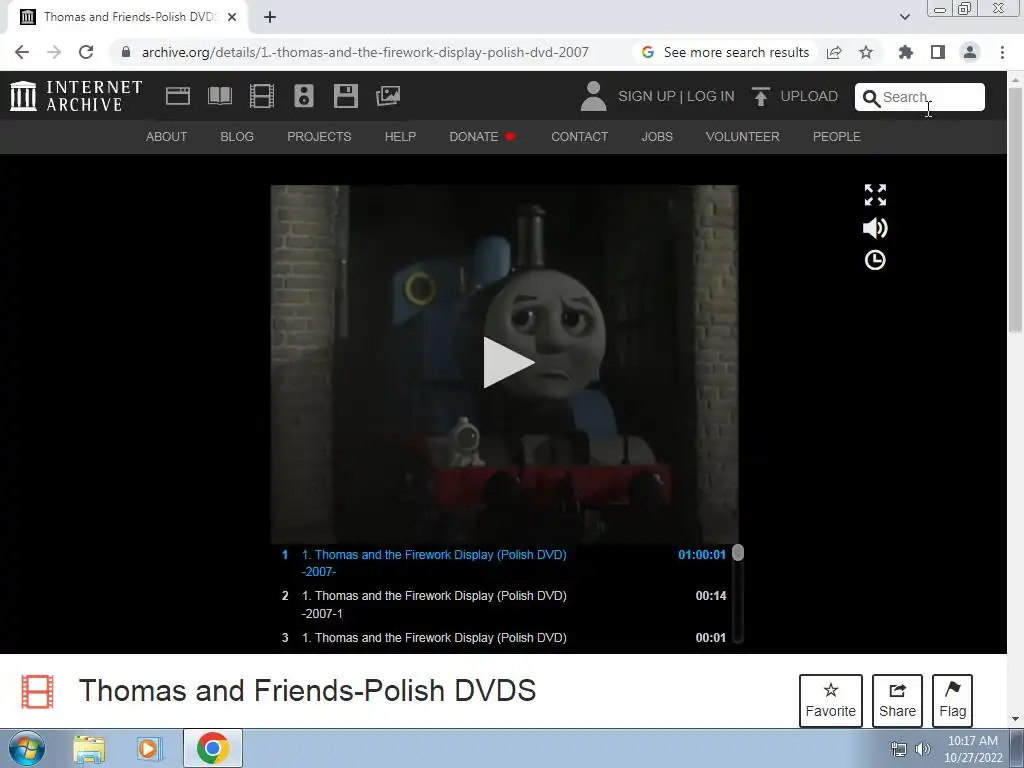Open the Internet Archive home logo
1024x768 pixels.
coord(76,96)
